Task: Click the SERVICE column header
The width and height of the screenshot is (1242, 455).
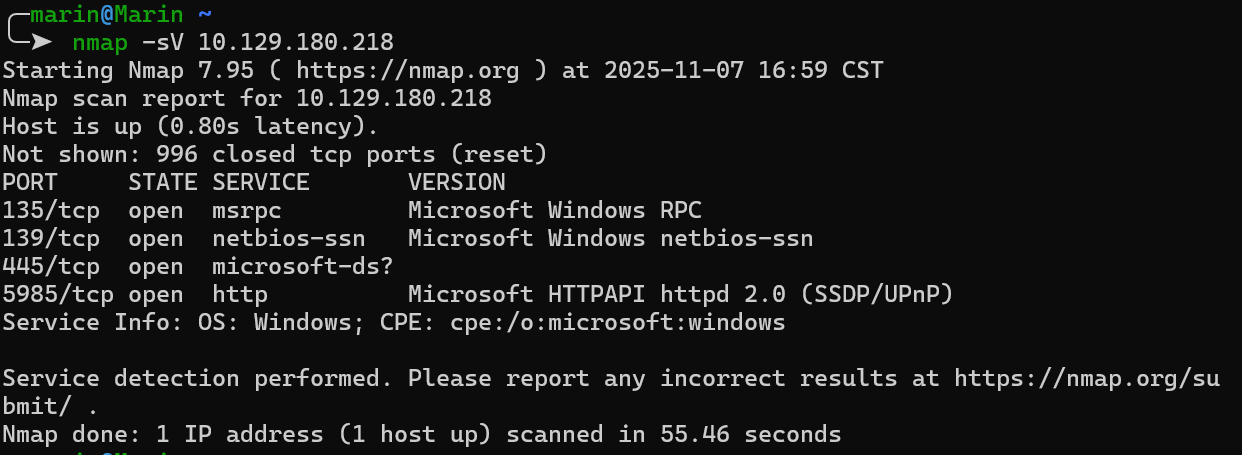Action: coord(261,183)
